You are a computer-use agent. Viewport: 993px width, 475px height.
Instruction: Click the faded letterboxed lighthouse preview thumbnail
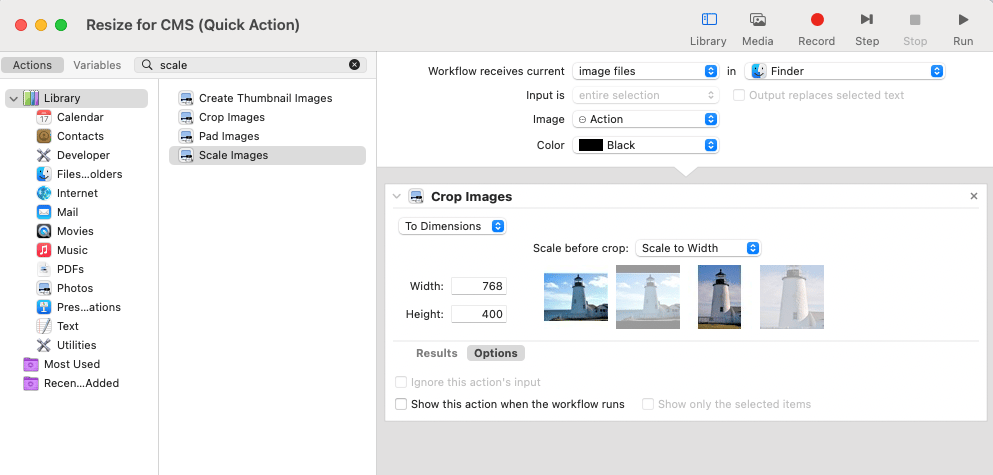648,297
